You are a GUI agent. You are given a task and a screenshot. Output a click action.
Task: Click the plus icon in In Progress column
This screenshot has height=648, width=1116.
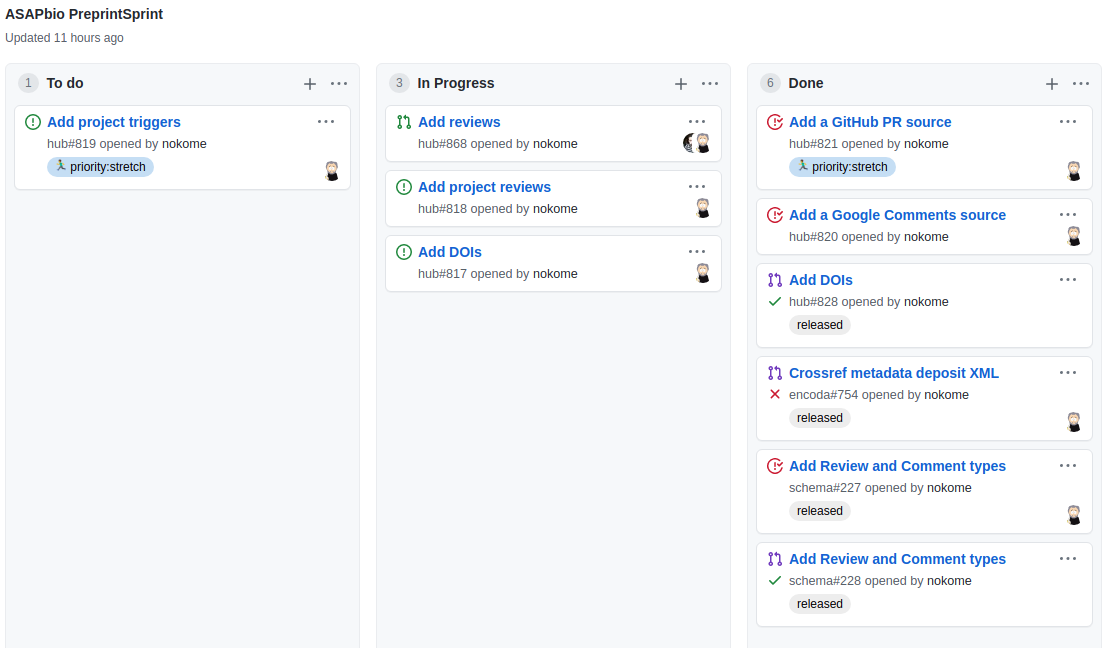click(x=681, y=84)
